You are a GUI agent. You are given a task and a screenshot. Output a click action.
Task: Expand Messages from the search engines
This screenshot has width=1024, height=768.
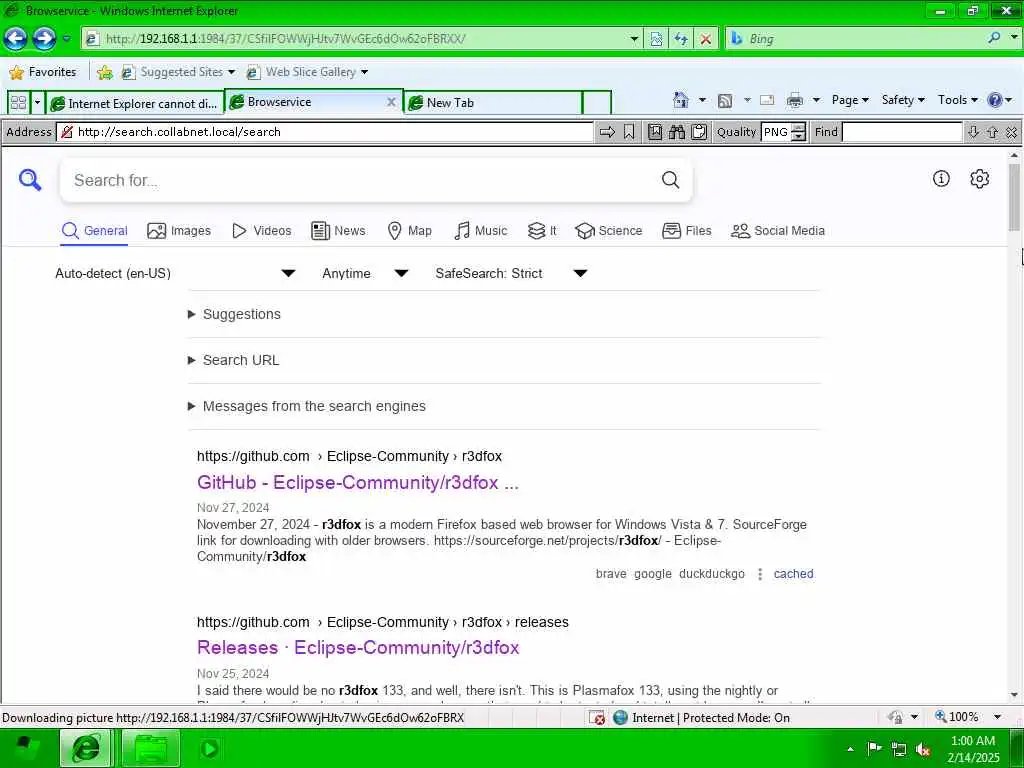(x=307, y=406)
